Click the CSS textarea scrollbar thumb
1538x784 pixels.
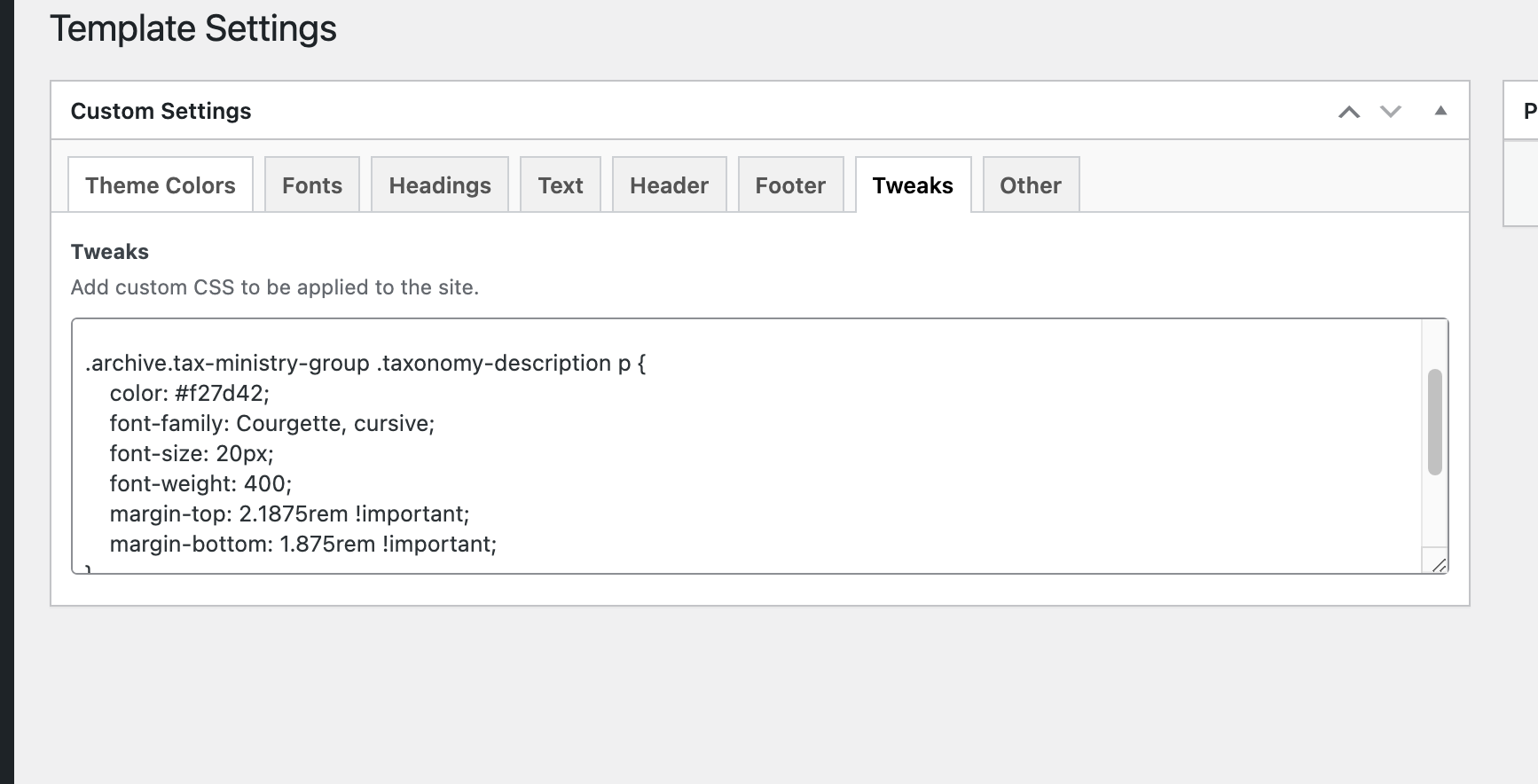tap(1434, 422)
